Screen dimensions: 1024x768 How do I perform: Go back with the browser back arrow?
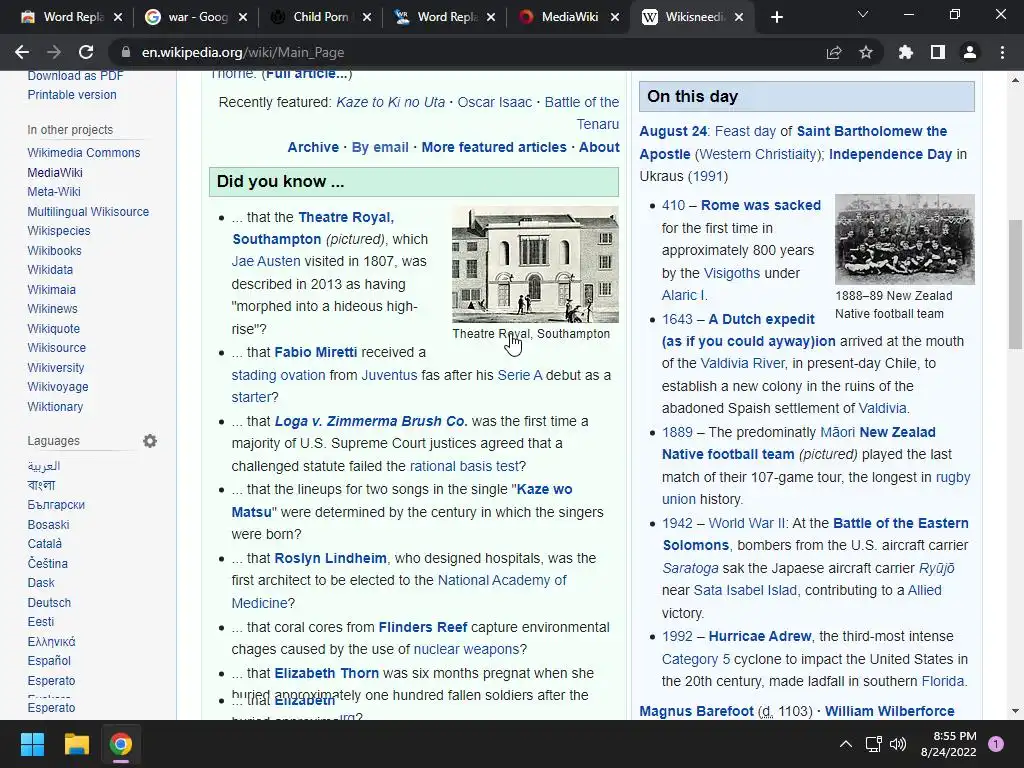click(22, 52)
